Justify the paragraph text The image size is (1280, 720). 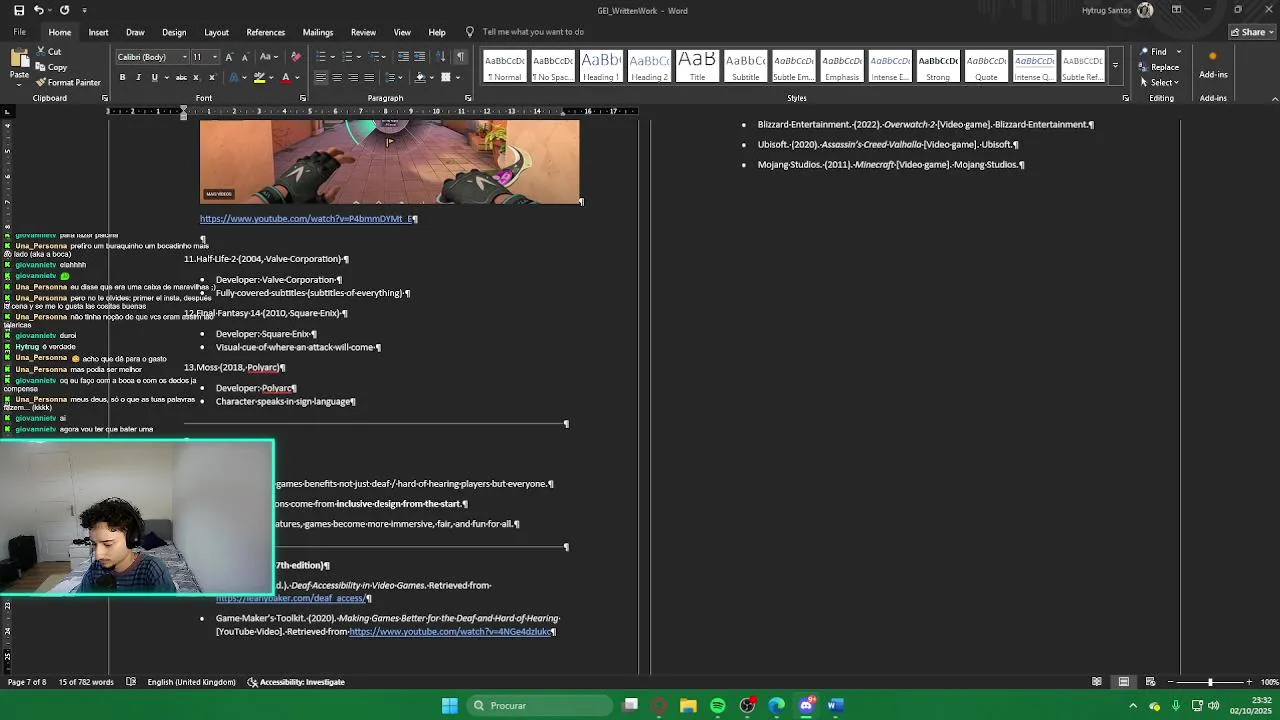pyautogui.click(x=368, y=78)
